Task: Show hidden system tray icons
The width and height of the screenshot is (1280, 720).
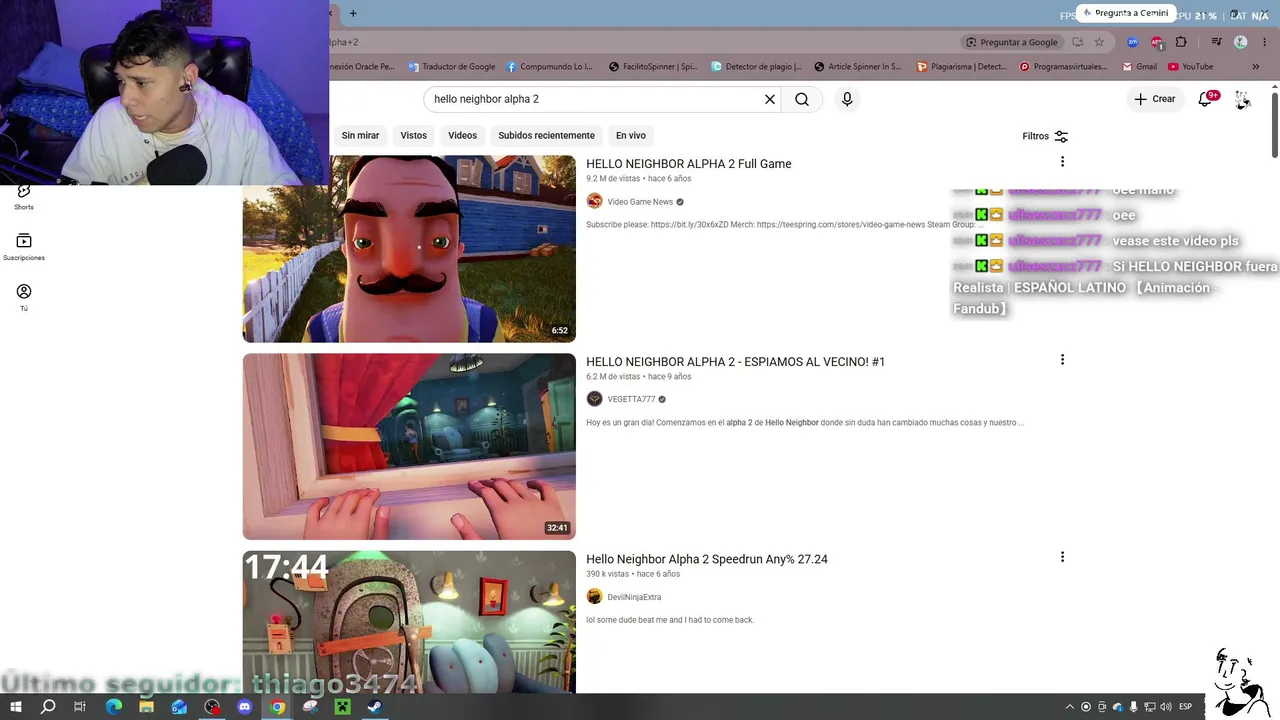Action: click(x=1069, y=707)
